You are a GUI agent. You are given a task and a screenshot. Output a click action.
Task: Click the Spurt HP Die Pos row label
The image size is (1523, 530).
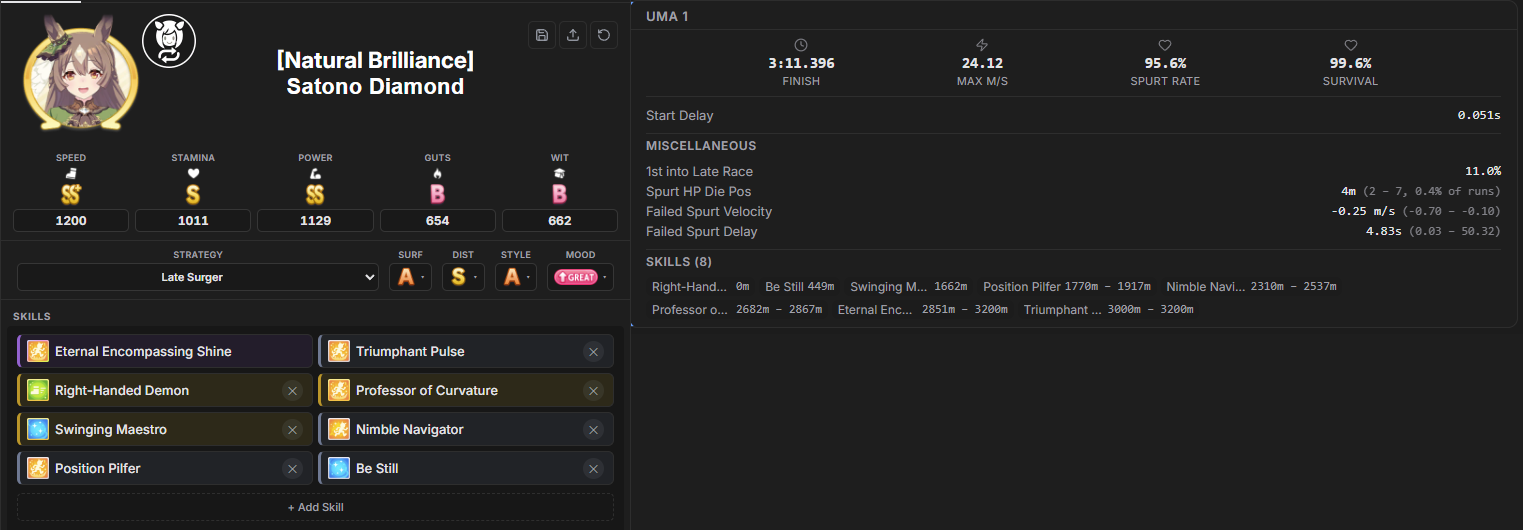[x=698, y=191]
